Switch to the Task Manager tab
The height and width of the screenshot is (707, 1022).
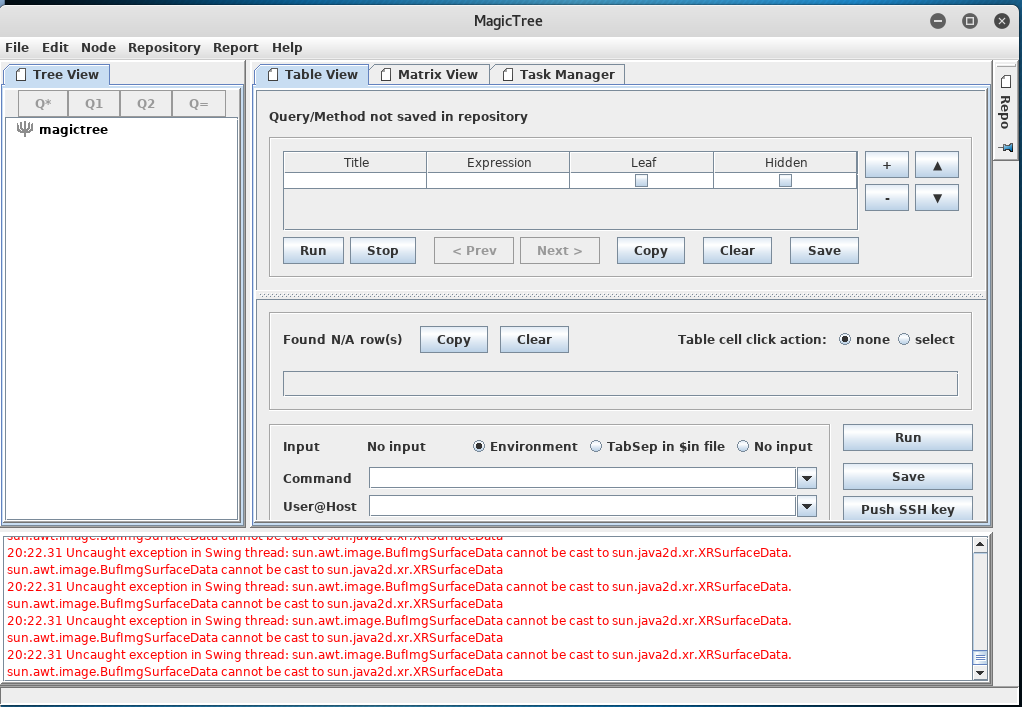point(558,74)
